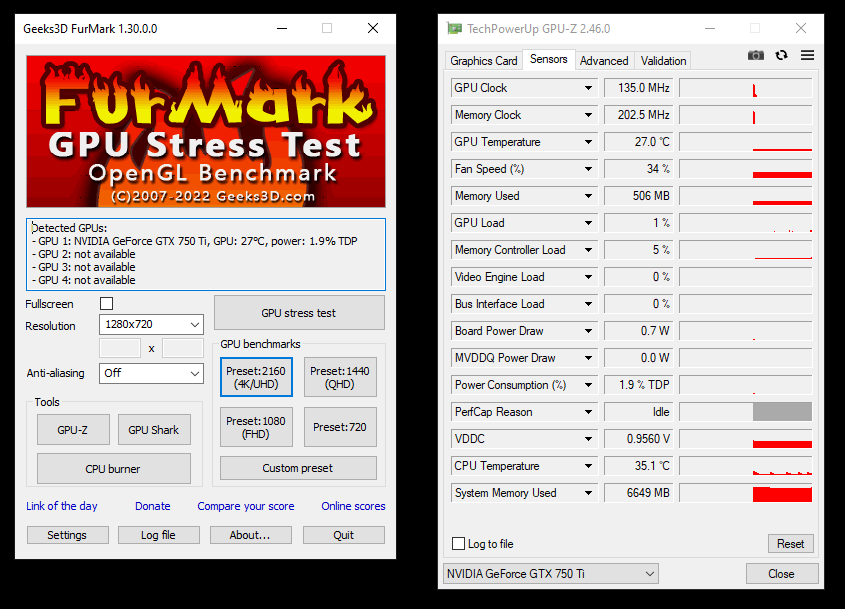Expand the Memory Controller Load dropdown
This screenshot has width=845, height=609.
(x=588, y=250)
